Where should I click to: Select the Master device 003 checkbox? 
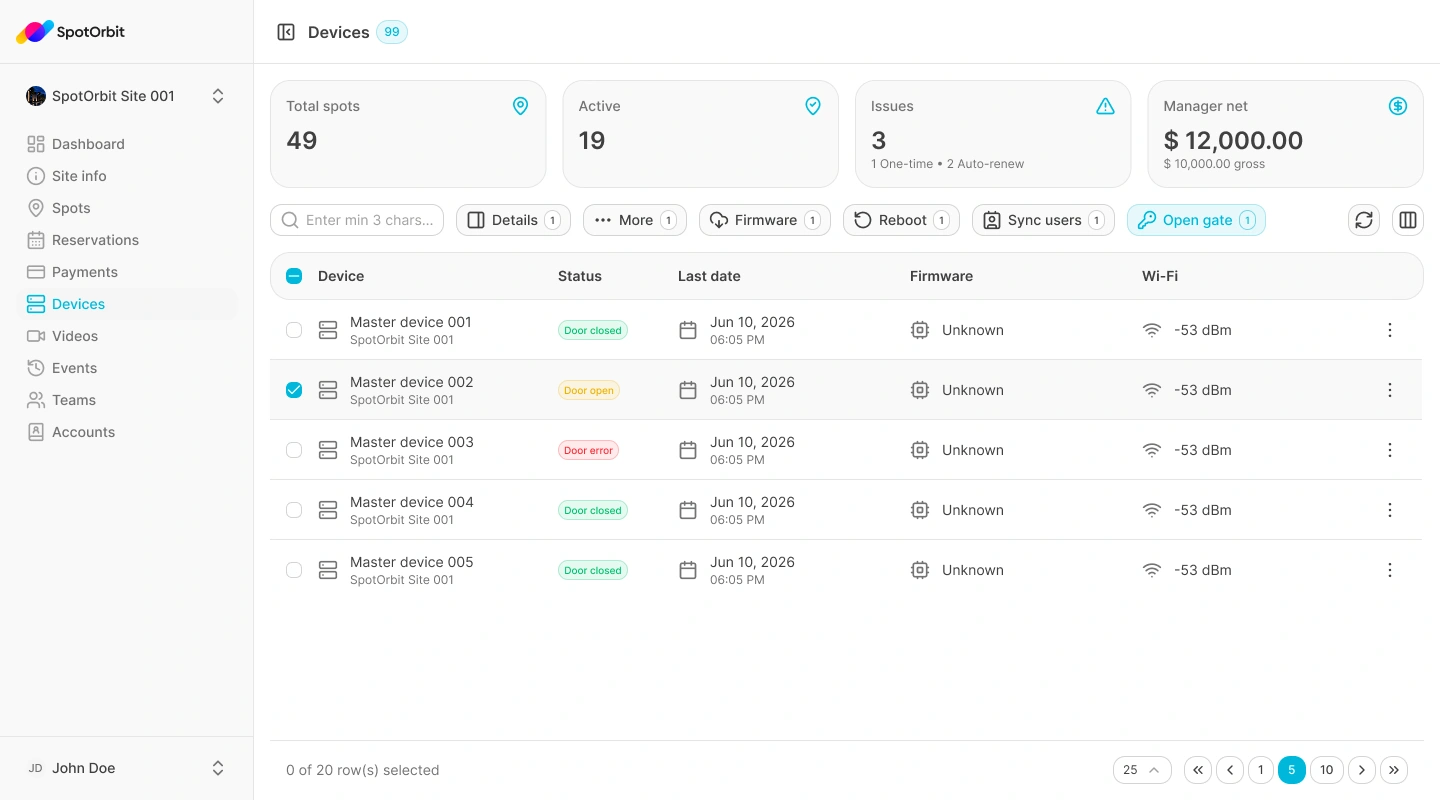pyautogui.click(x=294, y=450)
